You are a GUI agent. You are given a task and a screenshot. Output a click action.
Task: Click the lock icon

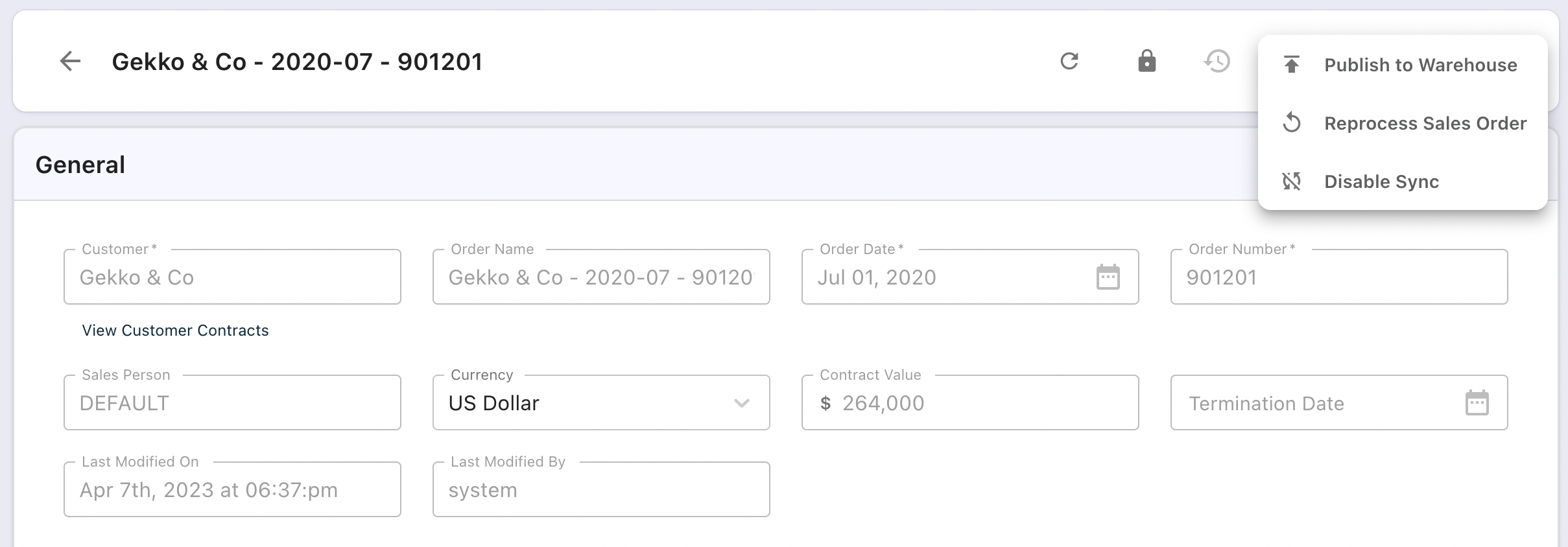tap(1146, 62)
